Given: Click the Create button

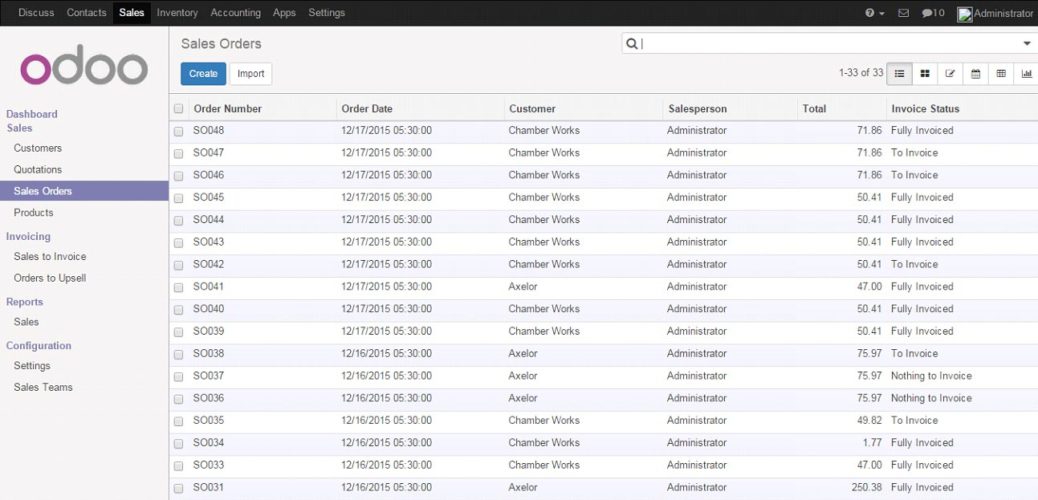Looking at the screenshot, I should click(x=203, y=74).
